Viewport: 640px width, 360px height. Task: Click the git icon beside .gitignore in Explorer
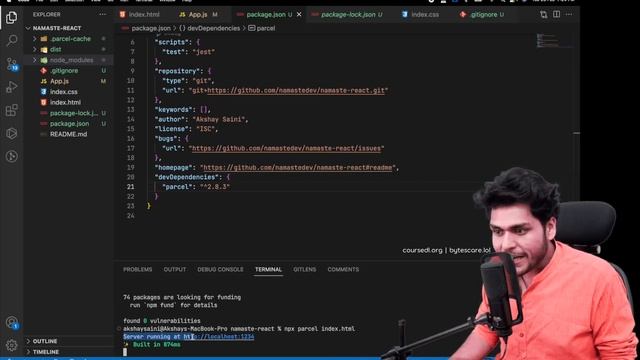tap(44, 71)
